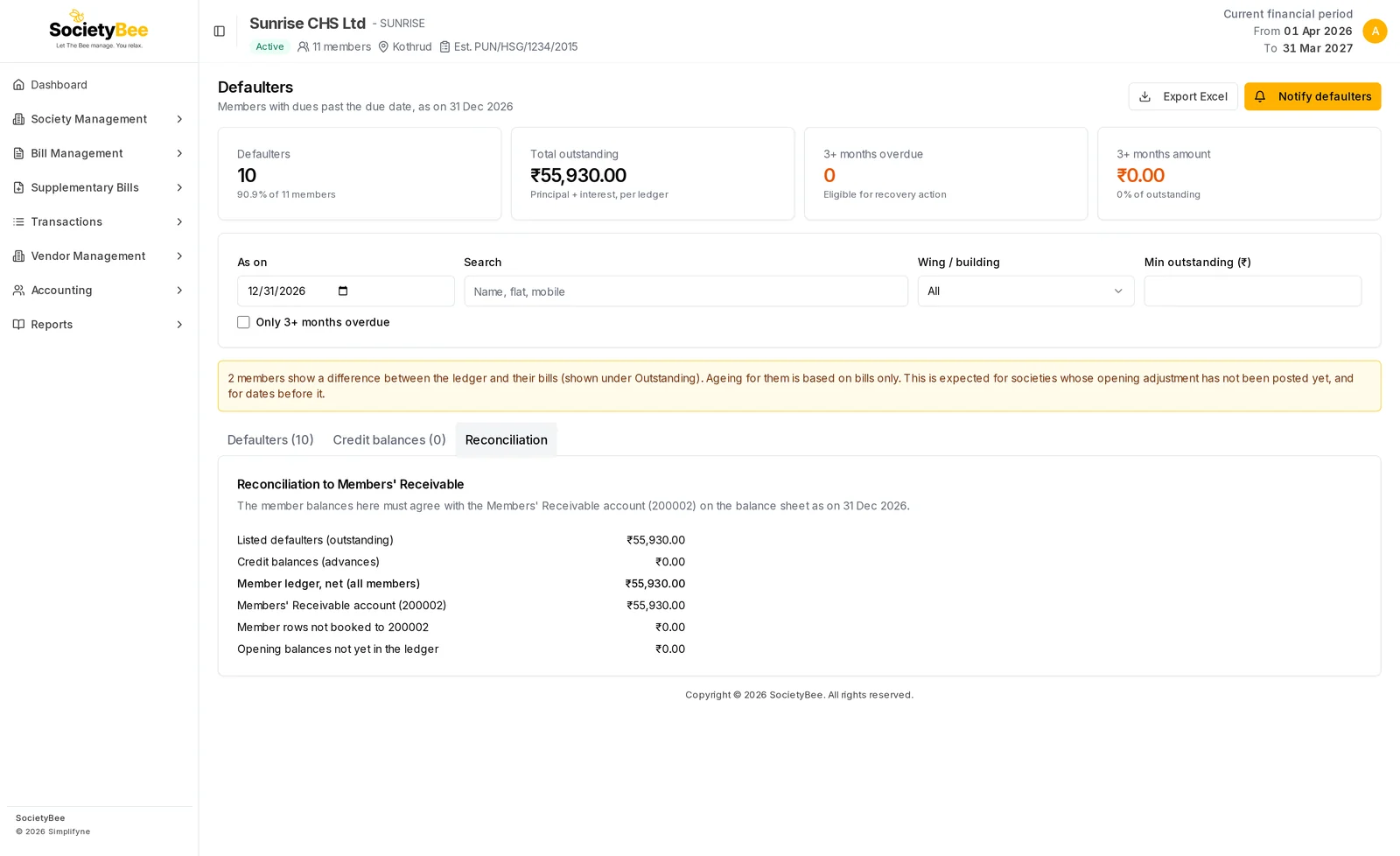Click the Bill Management document icon
The height and width of the screenshot is (856, 1400).
[18, 153]
